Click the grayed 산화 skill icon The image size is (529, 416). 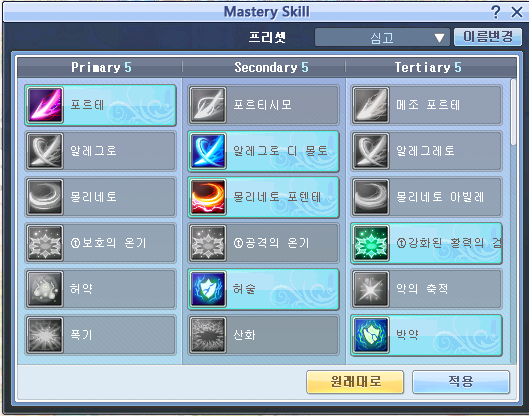pos(208,335)
